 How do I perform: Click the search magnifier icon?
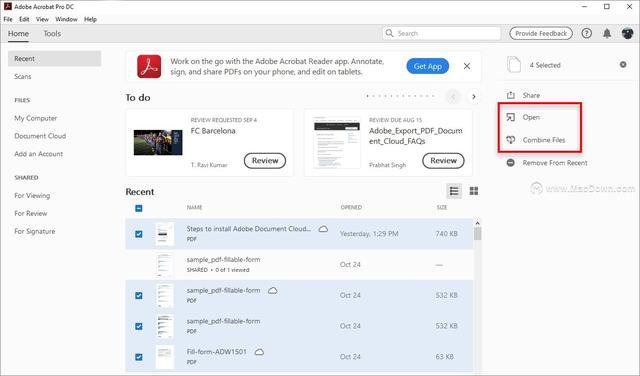[389, 33]
